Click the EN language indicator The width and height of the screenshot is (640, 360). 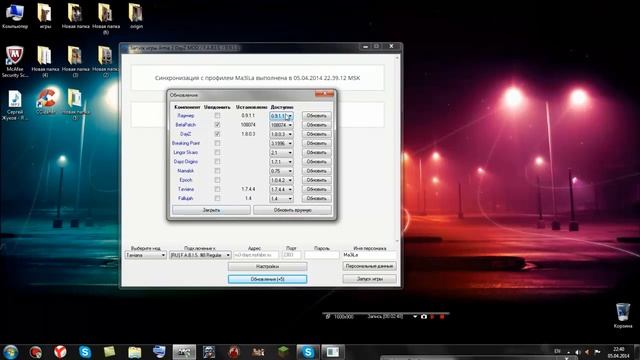click(557, 351)
